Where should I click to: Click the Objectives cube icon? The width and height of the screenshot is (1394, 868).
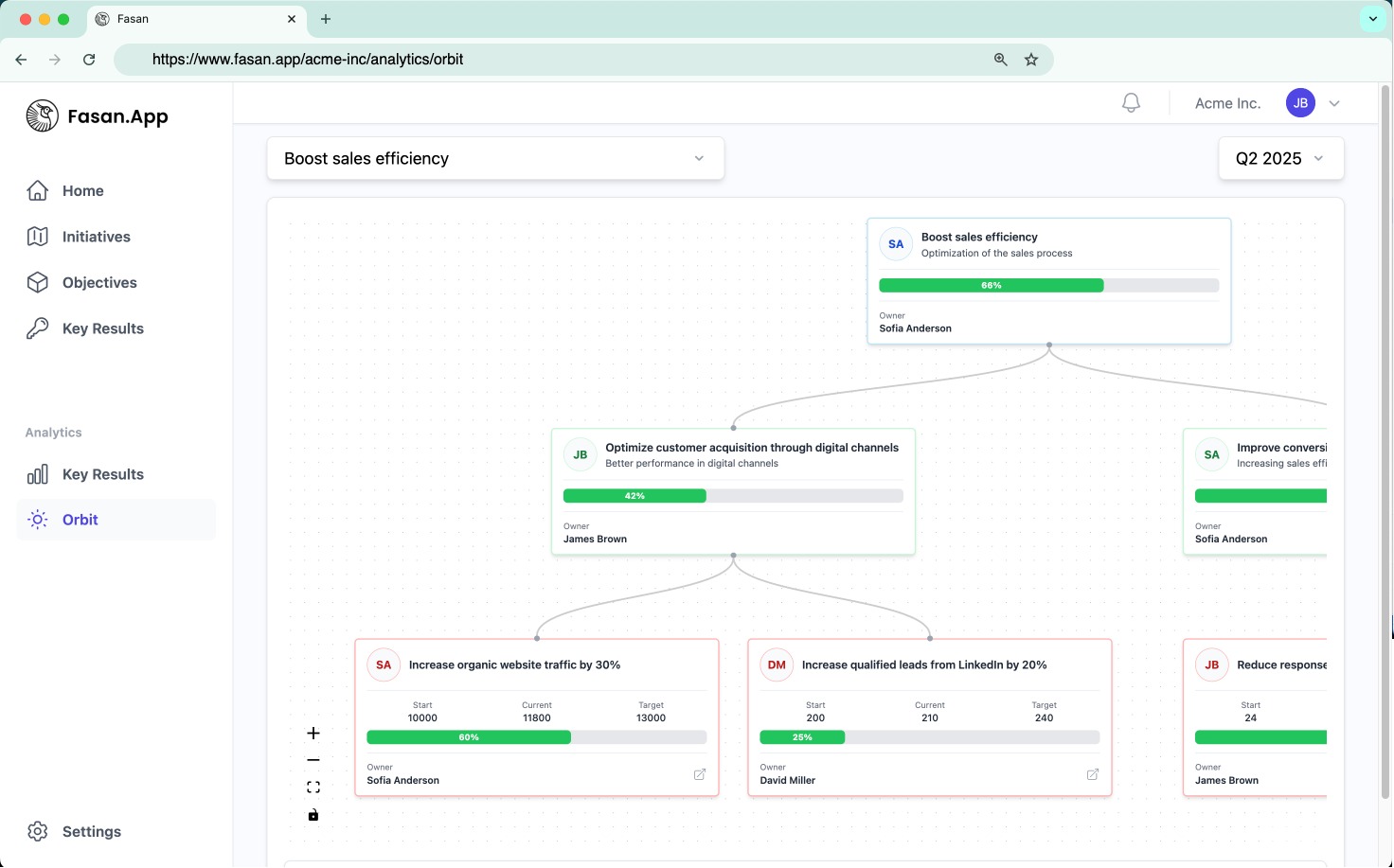tap(38, 282)
